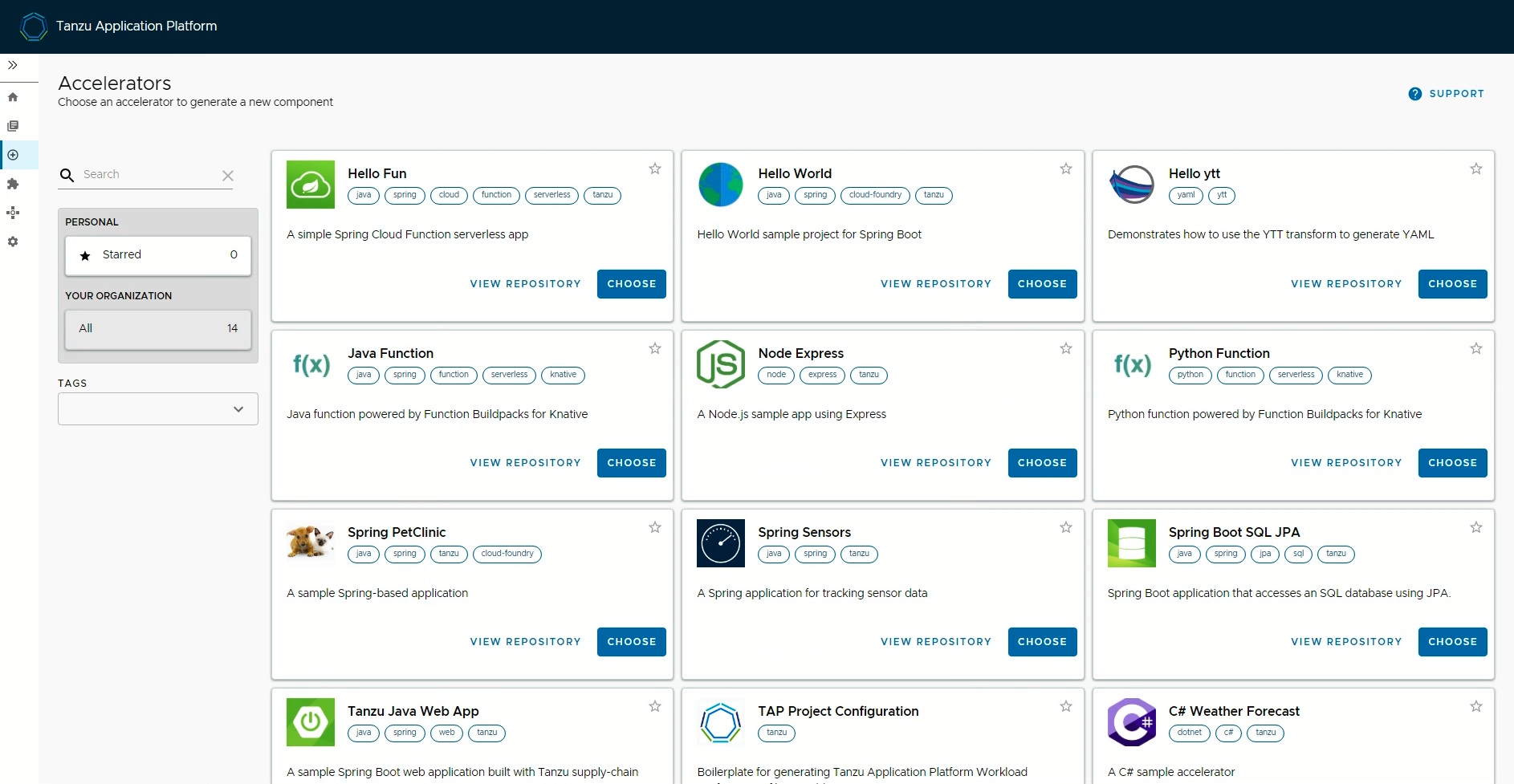Star the Spring Sensors accelerator
This screenshot has width=1514, height=784.
(x=1066, y=527)
